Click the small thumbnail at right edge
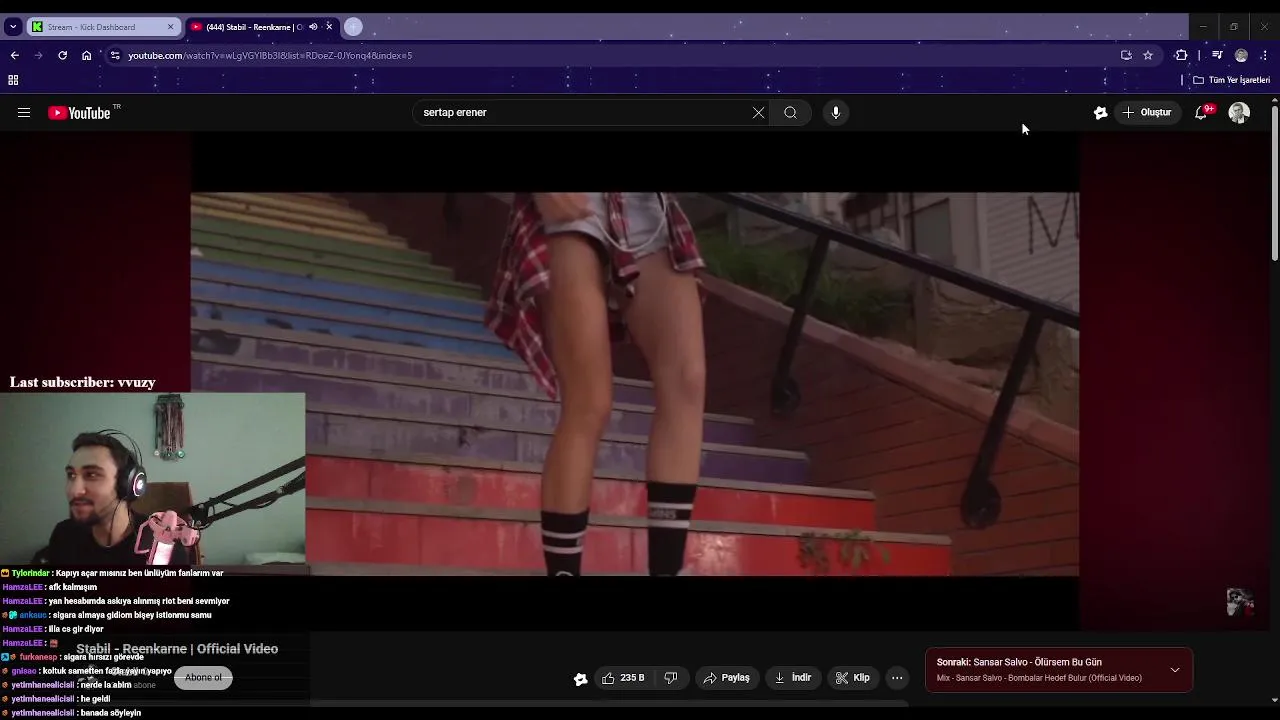Image resolution: width=1280 pixels, height=720 pixels. (x=1240, y=602)
